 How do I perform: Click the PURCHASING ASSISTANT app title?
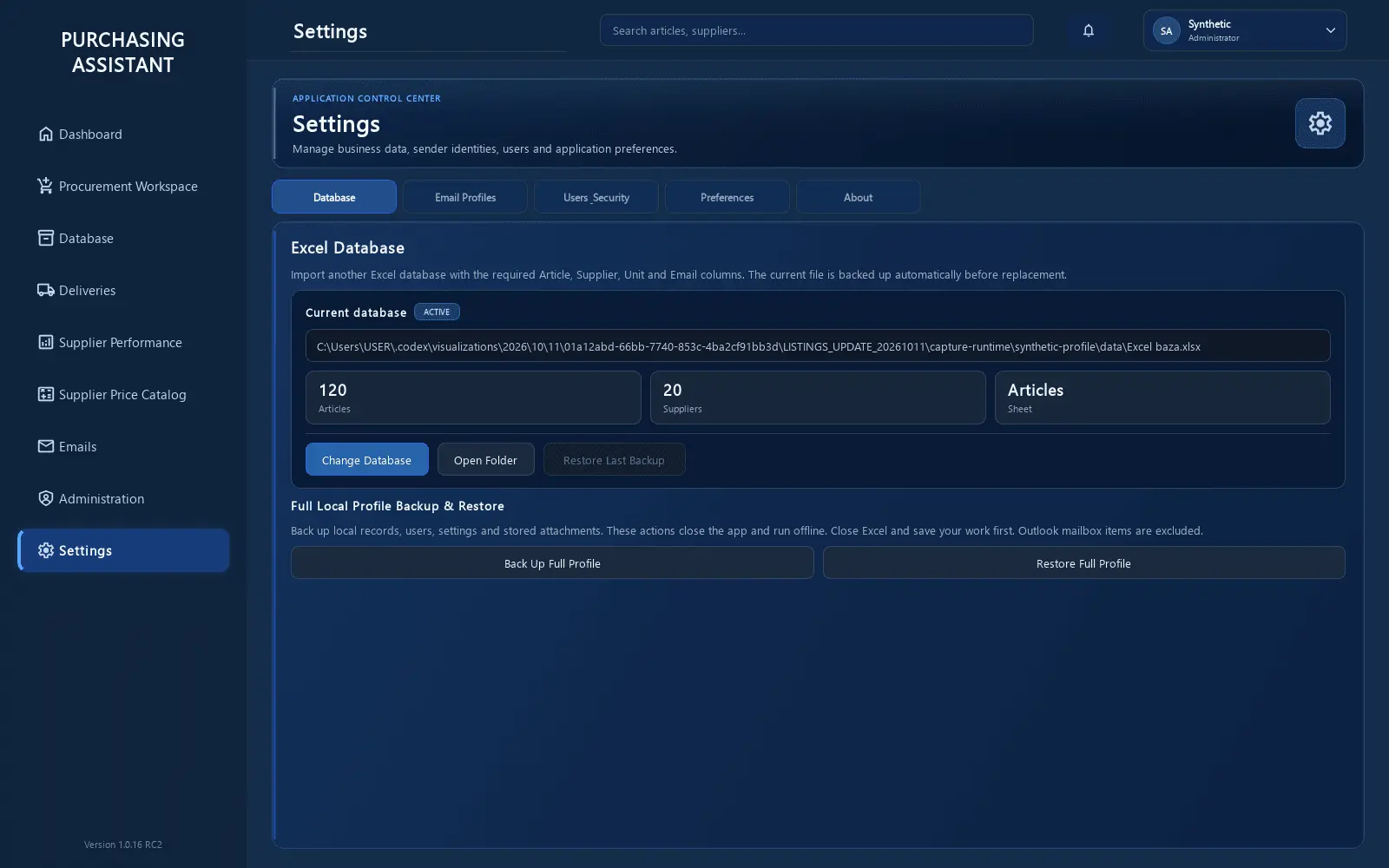123,52
